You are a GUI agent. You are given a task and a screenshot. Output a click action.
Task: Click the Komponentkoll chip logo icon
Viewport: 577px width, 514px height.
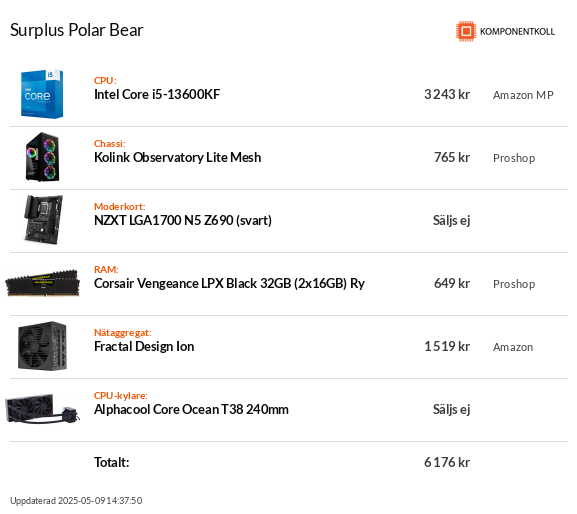(466, 31)
